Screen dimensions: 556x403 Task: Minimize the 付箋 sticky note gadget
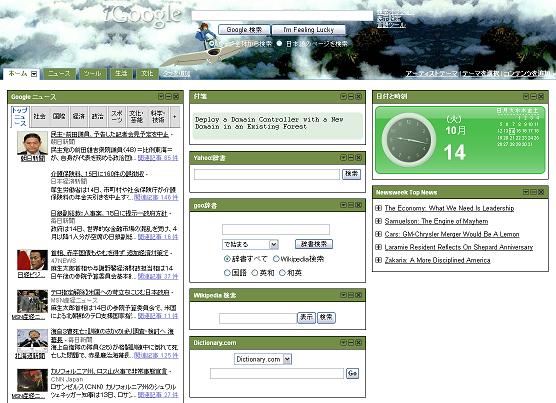pyautogui.click(x=351, y=96)
